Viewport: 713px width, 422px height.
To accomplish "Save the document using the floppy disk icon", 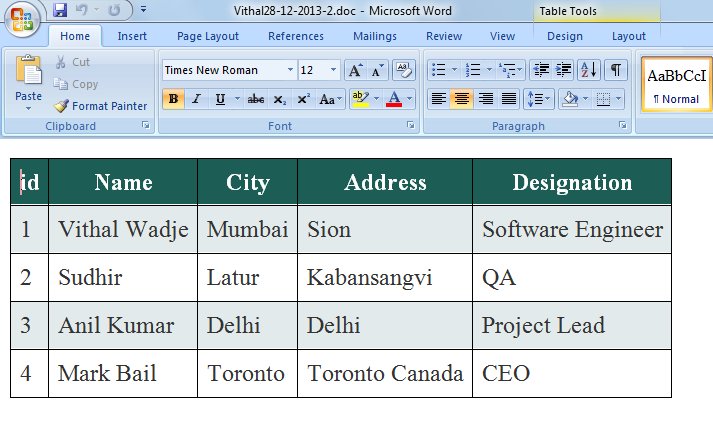I will 60,10.
